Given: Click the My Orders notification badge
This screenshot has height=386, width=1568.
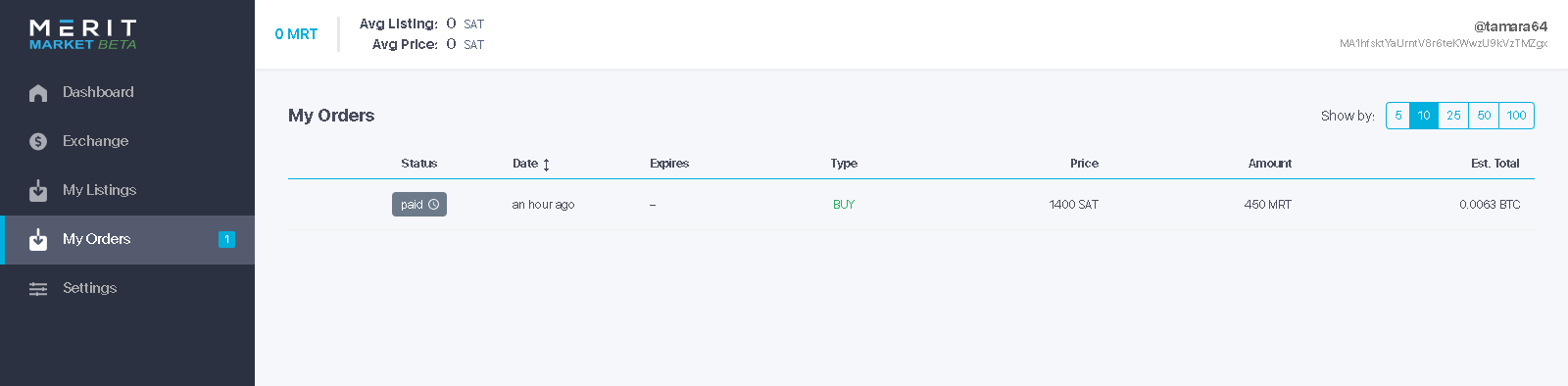Looking at the screenshot, I should (226, 239).
